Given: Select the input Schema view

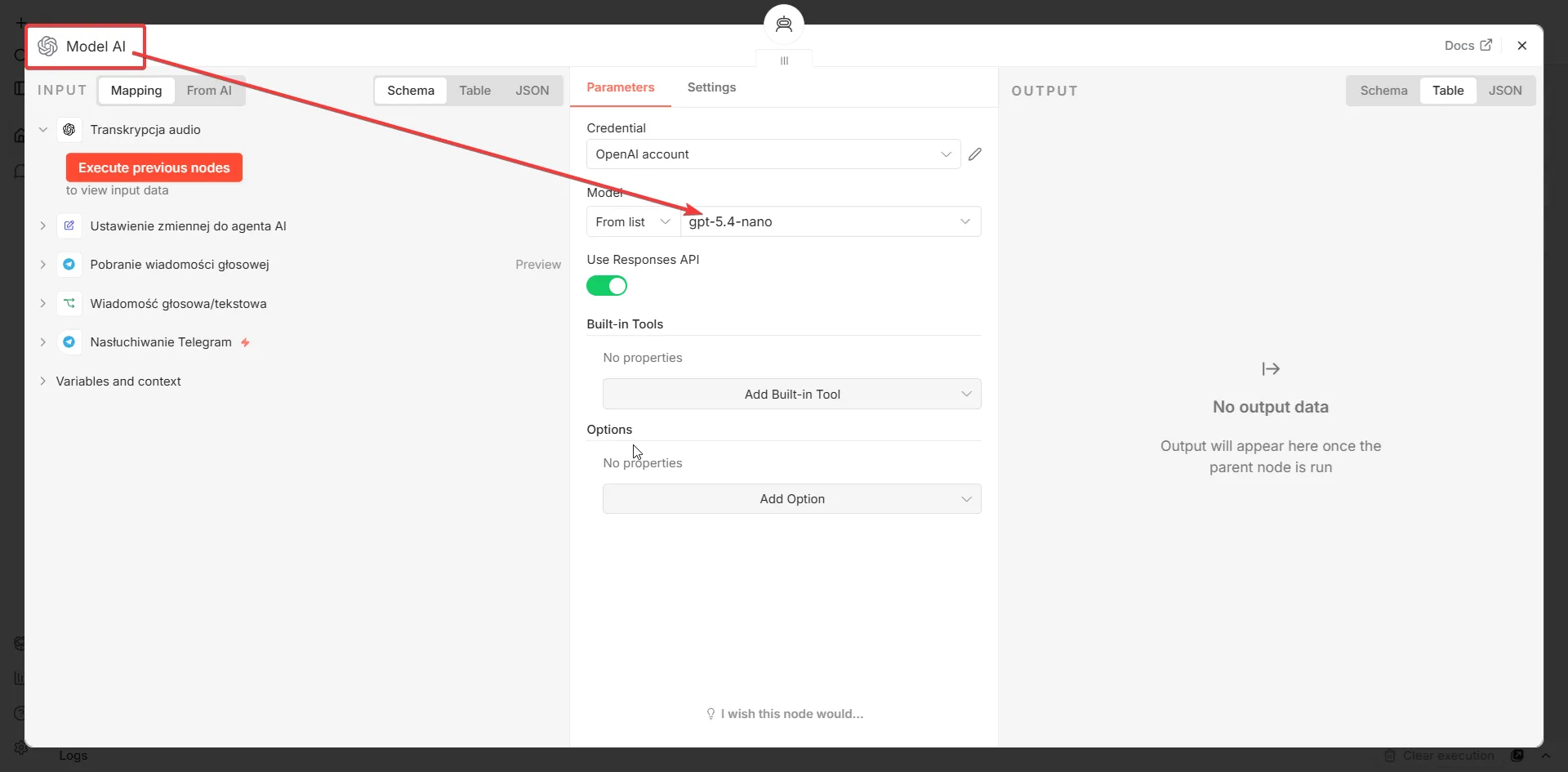Looking at the screenshot, I should pyautogui.click(x=411, y=91).
